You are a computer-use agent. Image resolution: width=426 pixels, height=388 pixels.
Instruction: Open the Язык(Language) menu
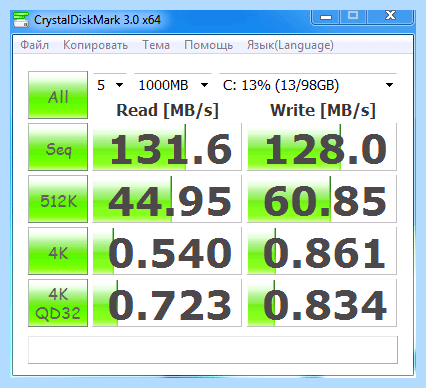[x=290, y=45]
